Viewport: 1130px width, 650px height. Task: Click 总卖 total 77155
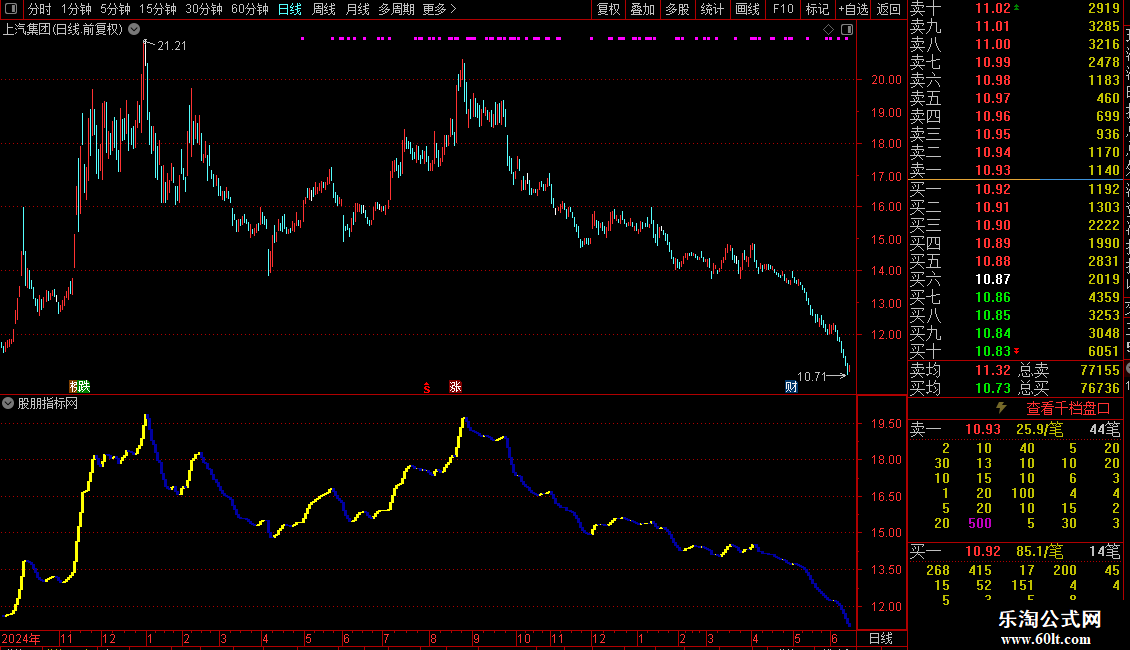[1100, 370]
